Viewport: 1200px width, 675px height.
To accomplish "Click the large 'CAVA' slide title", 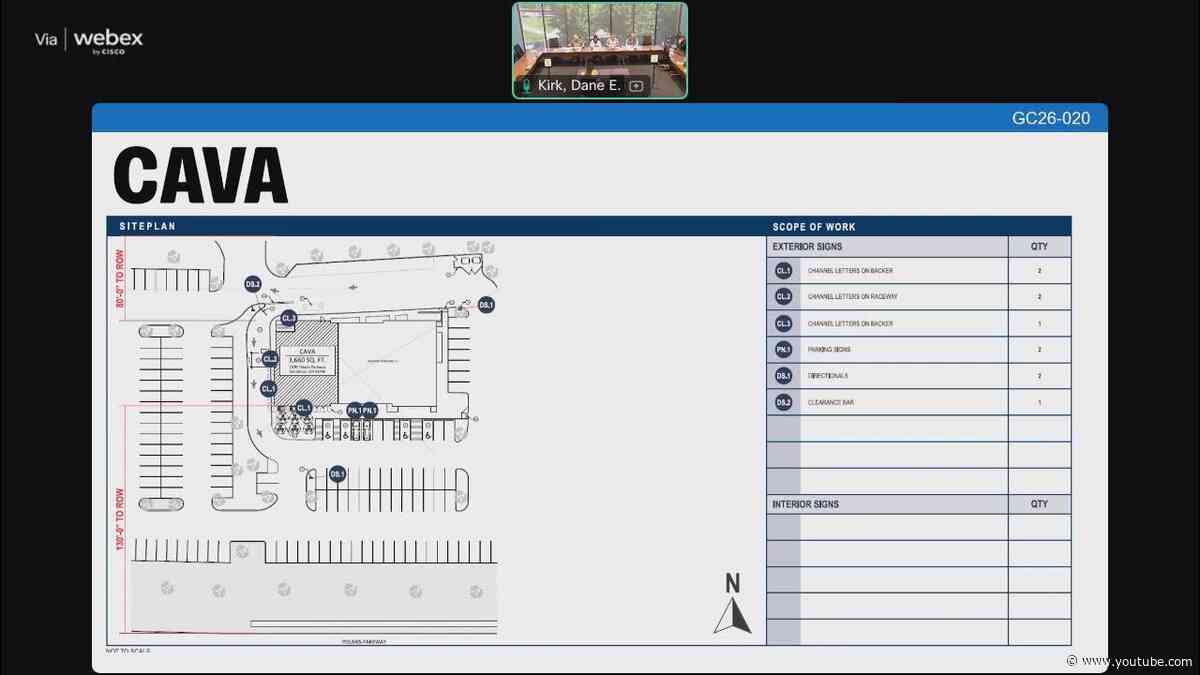I will coord(201,176).
